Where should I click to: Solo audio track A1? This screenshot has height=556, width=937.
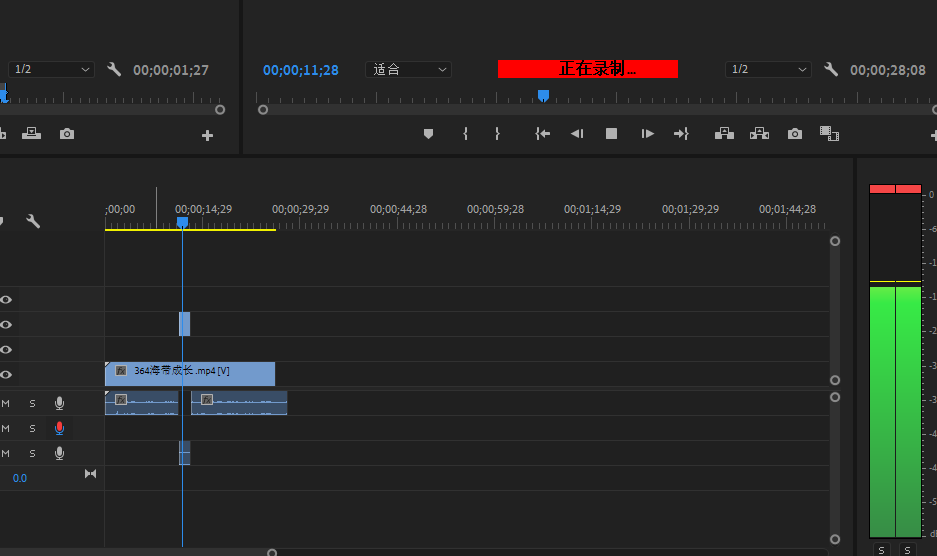32,404
